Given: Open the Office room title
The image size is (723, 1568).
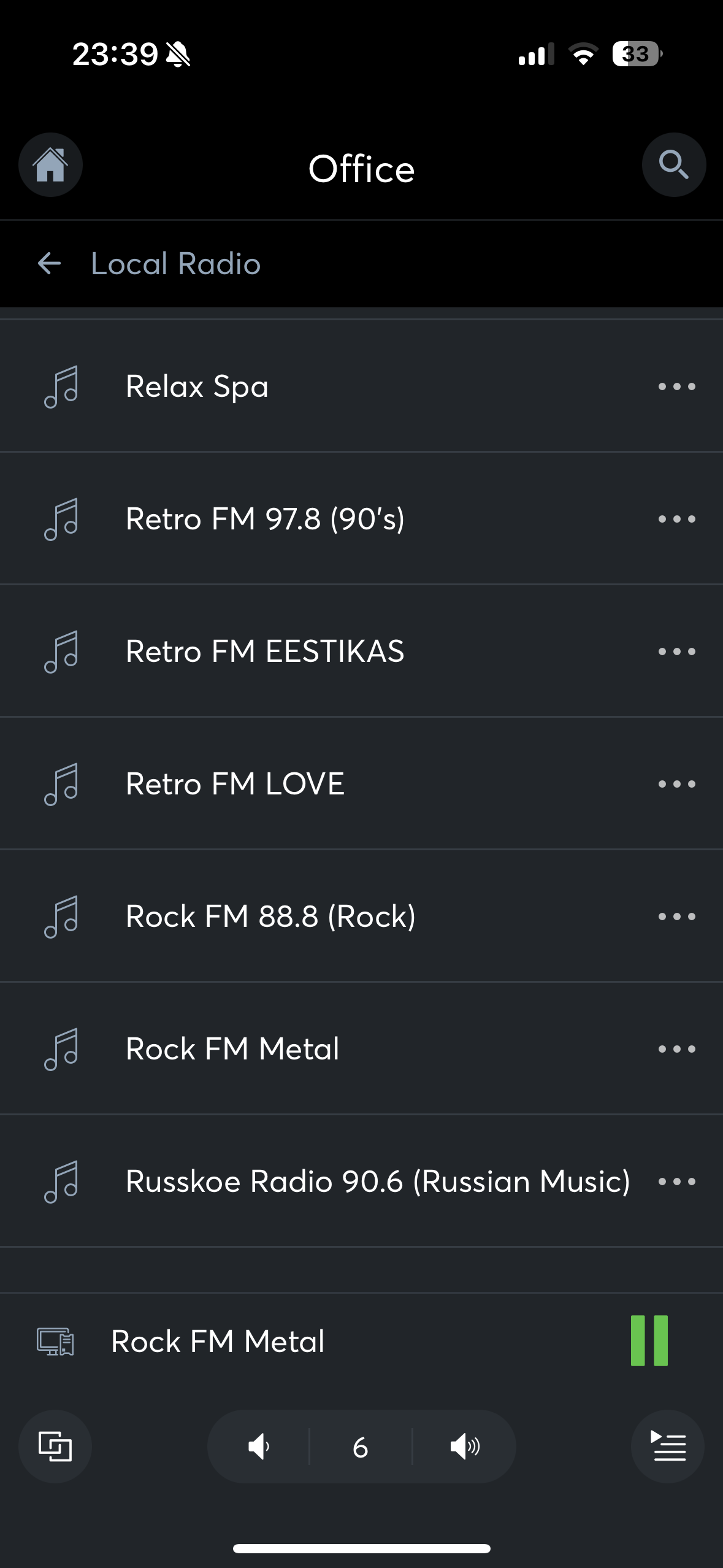Looking at the screenshot, I should (361, 169).
